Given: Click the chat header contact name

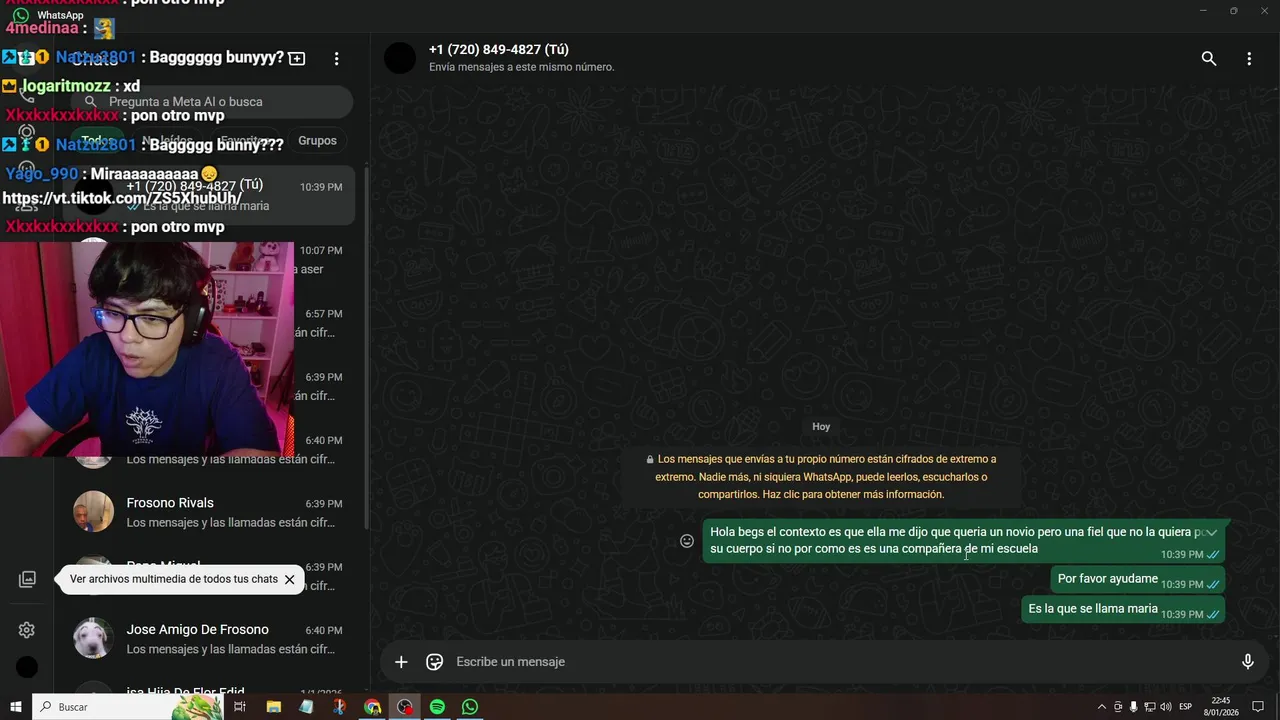Looking at the screenshot, I should coord(498,49).
